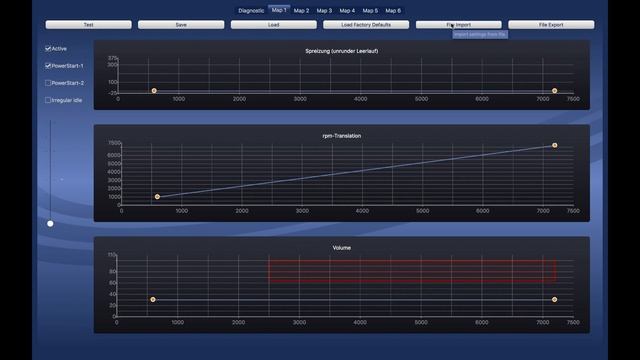The image size is (640, 360).
Task: Select the lower-left point of rpm-Translation curve
Action: [157, 197]
